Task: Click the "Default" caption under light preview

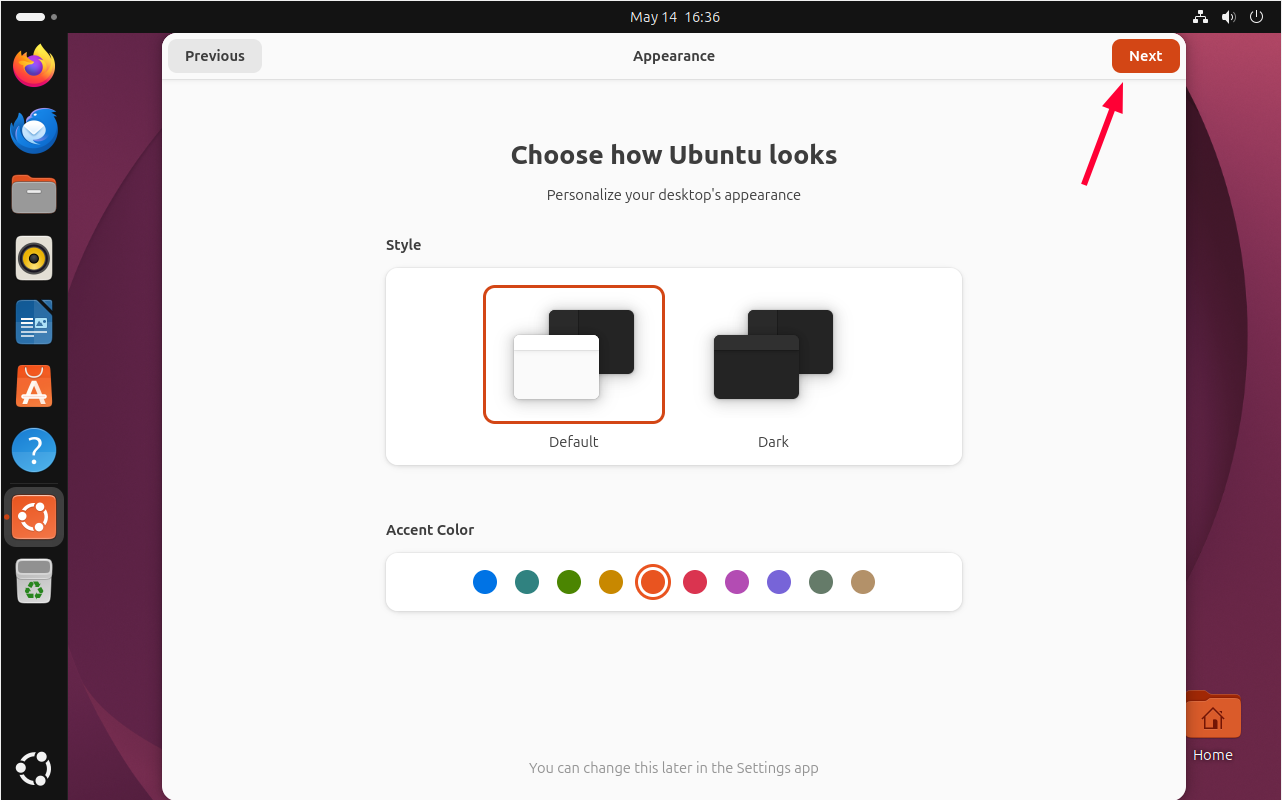Action: pyautogui.click(x=574, y=442)
